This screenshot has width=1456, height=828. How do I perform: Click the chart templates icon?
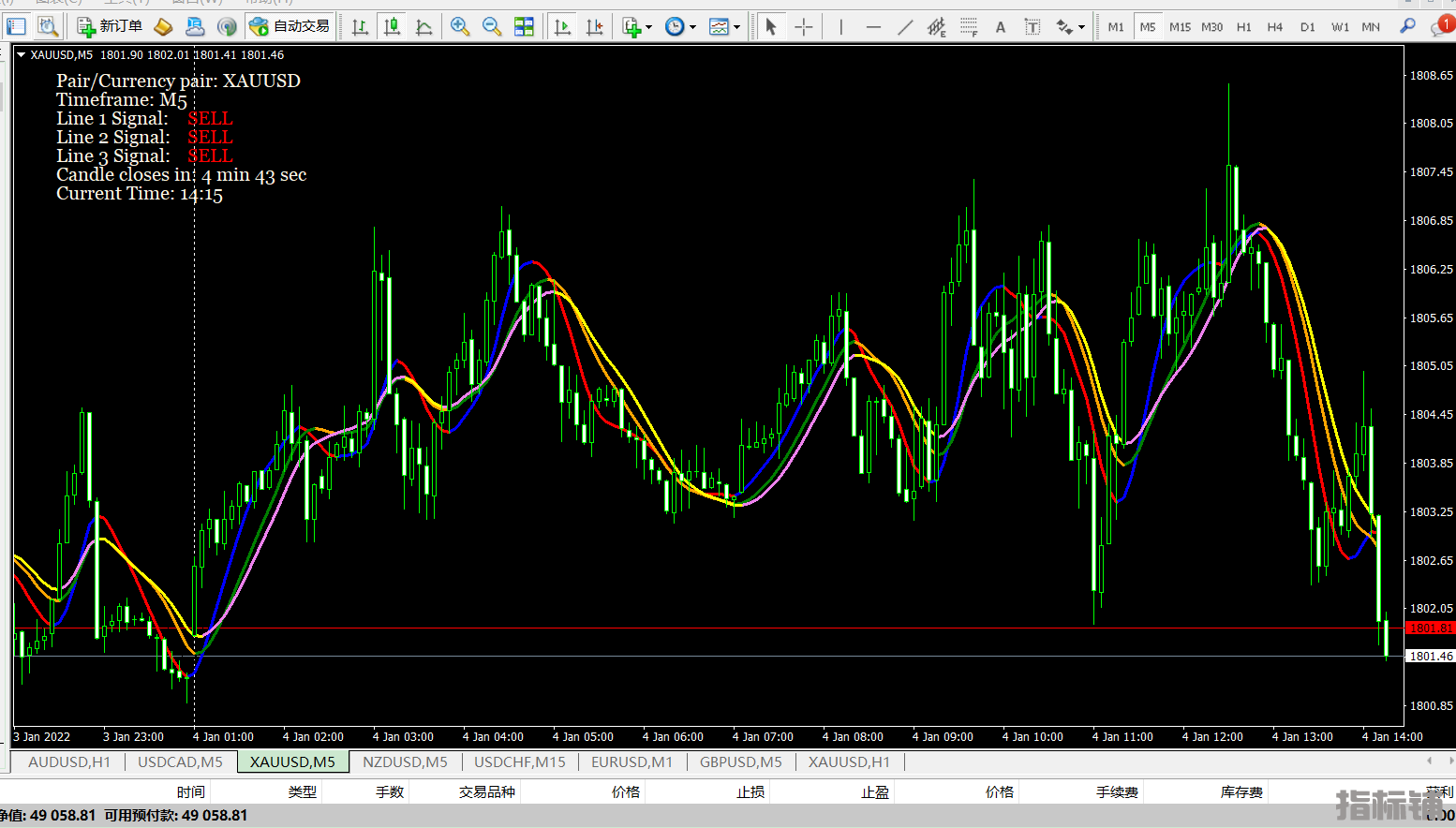(719, 26)
